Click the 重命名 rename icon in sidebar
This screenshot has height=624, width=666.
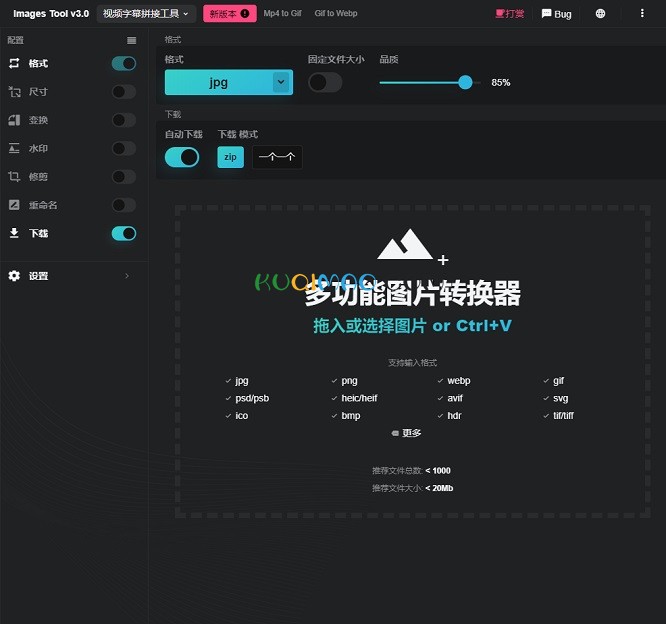(14, 205)
